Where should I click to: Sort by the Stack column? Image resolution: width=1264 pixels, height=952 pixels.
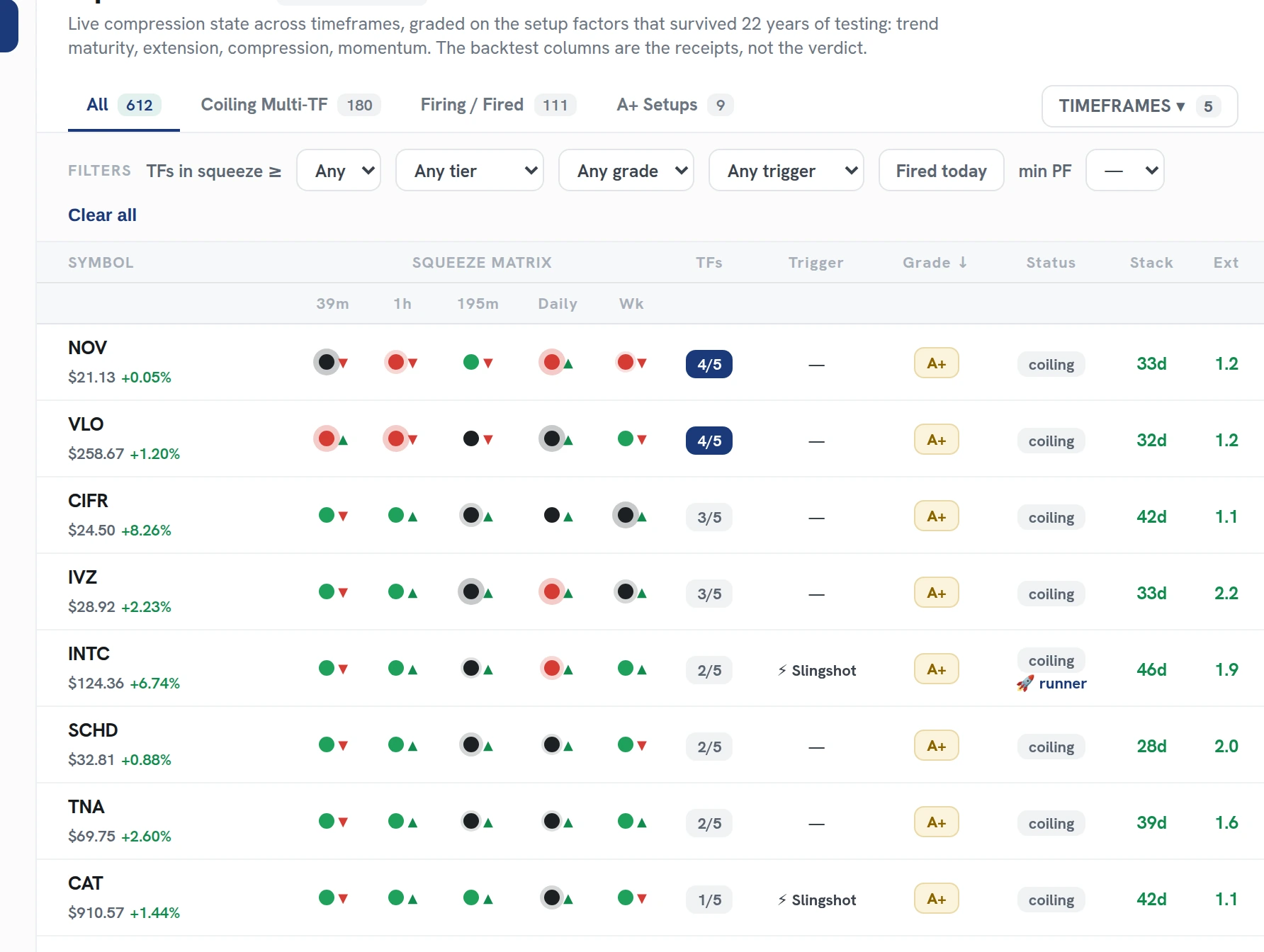[1151, 263]
